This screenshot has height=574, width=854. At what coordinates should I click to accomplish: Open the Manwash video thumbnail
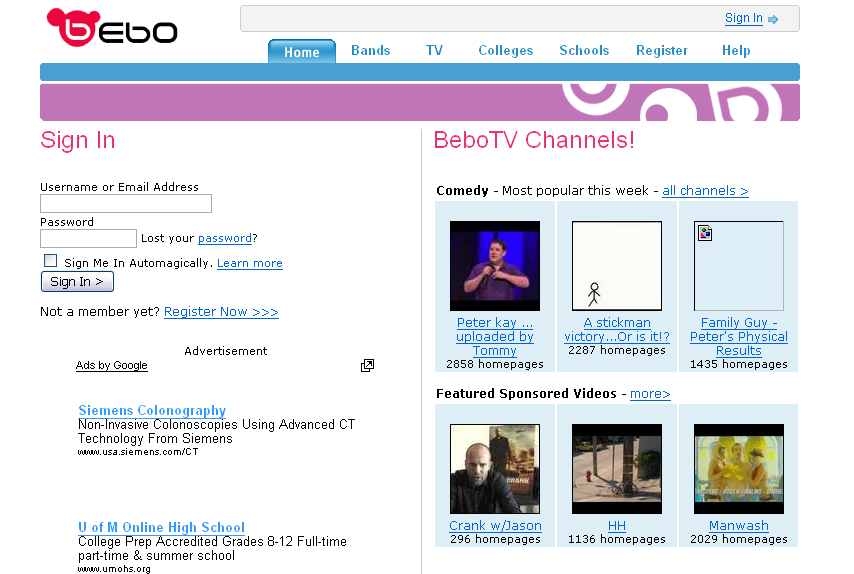coord(739,469)
